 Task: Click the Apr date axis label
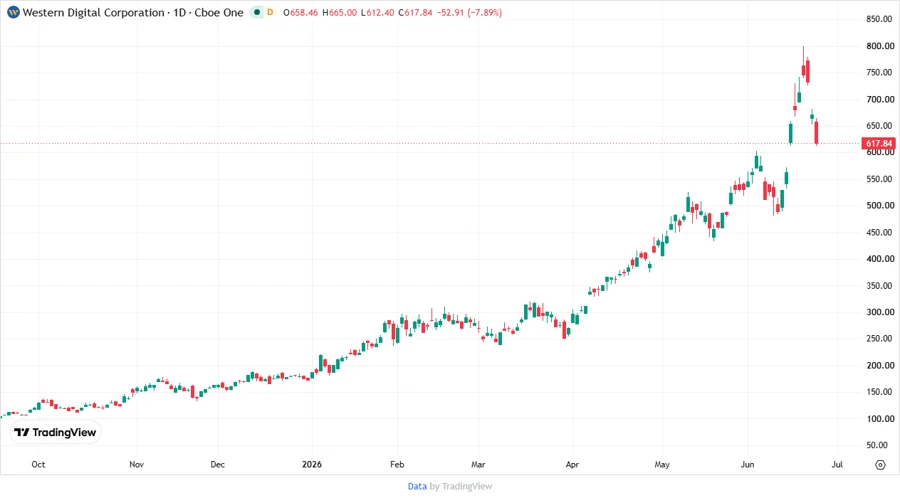coord(572,464)
